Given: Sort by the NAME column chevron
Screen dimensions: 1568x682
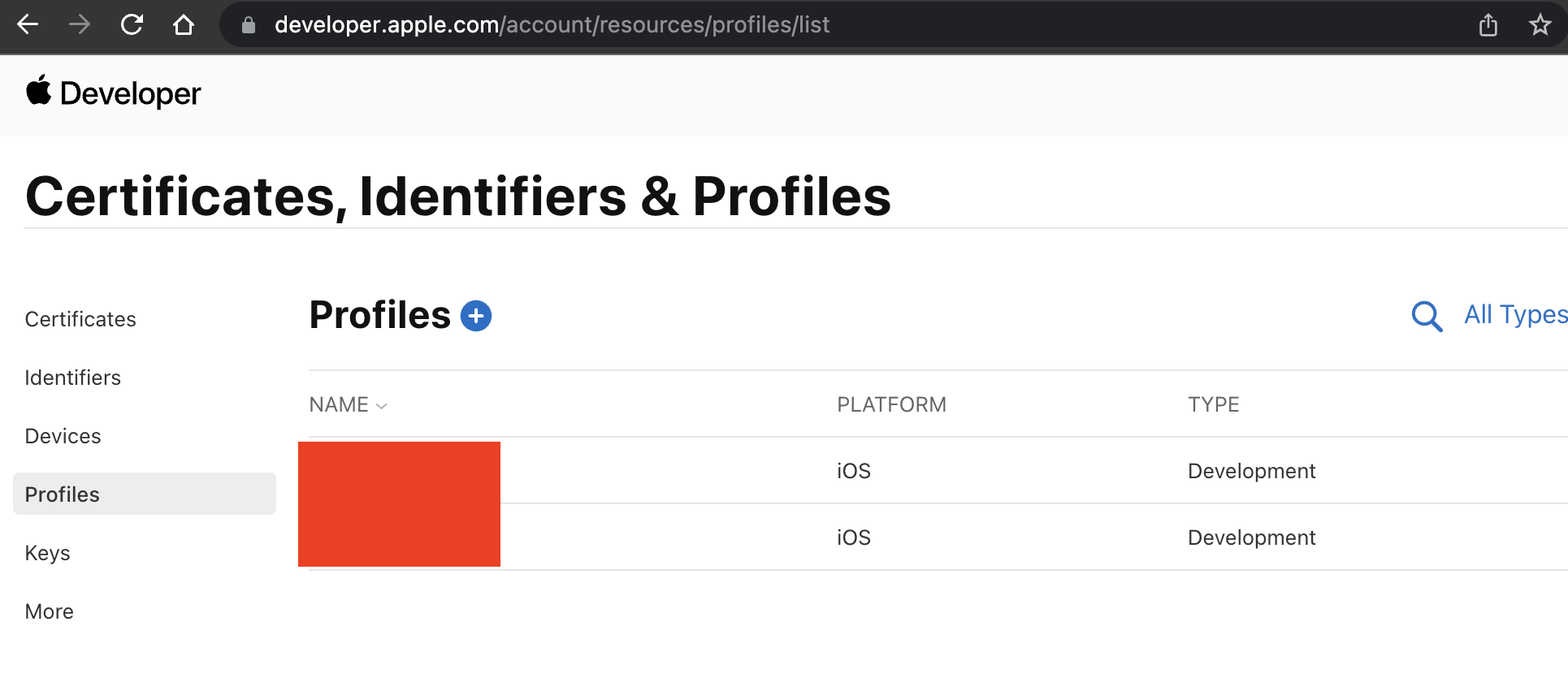Looking at the screenshot, I should [x=381, y=405].
